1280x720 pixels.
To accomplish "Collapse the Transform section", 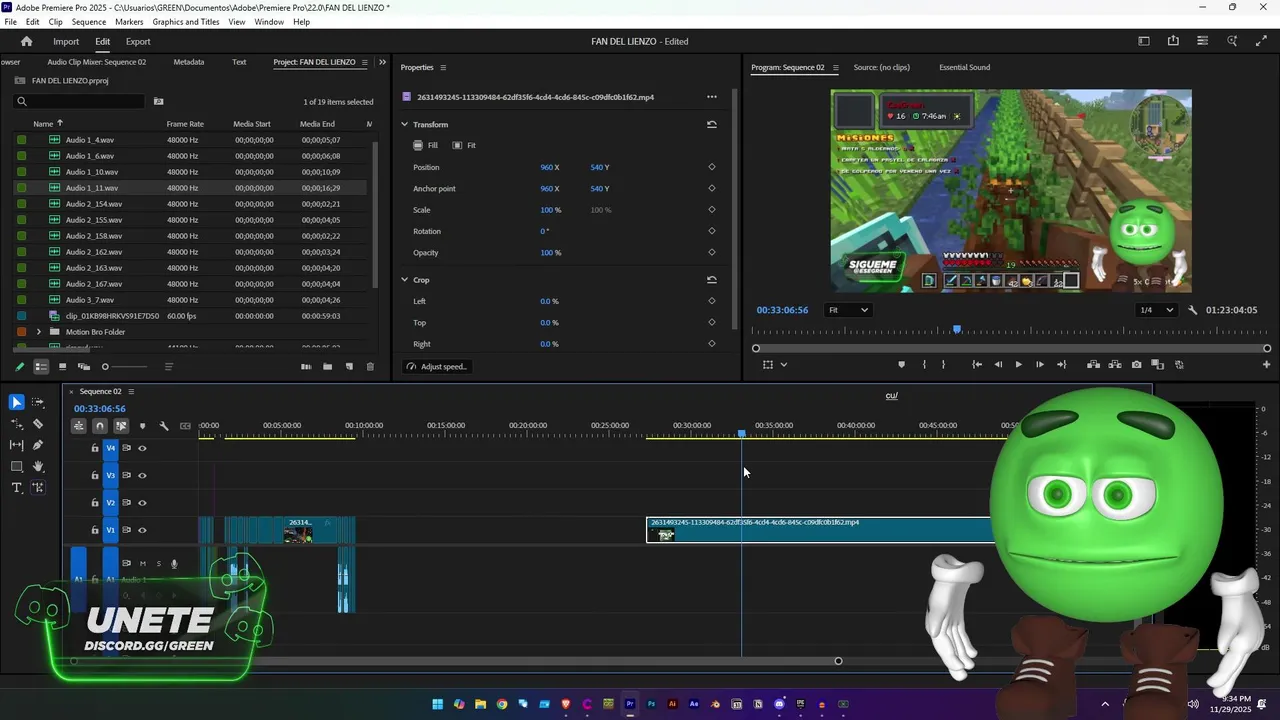I will point(405,125).
